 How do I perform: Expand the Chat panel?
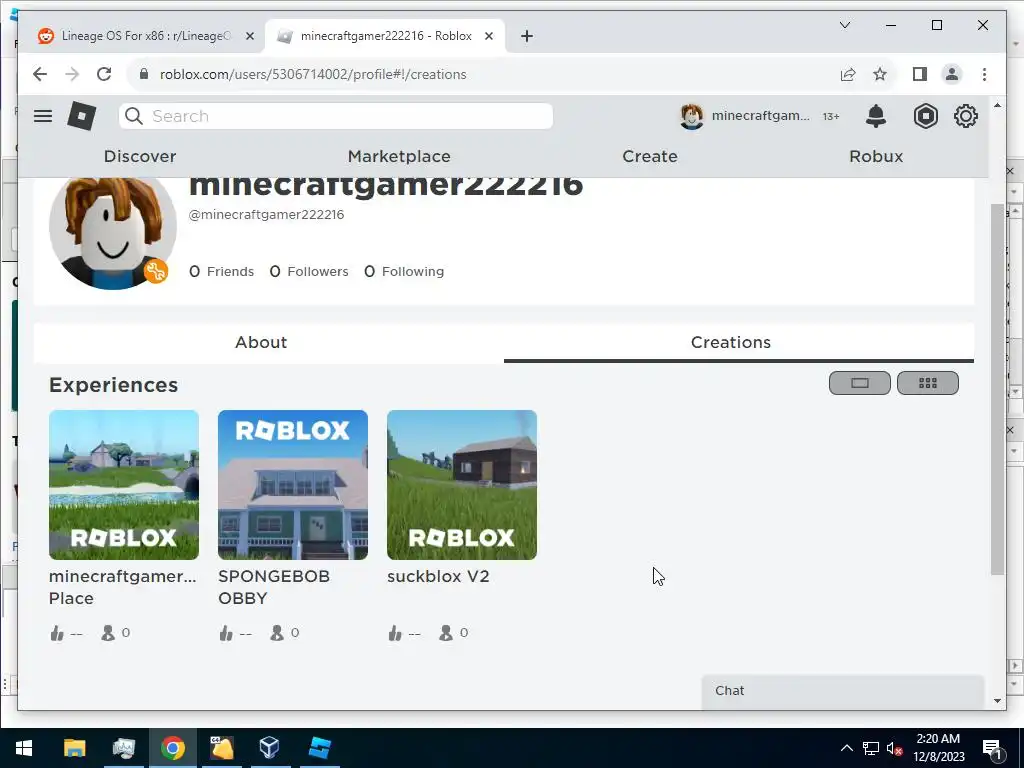pyautogui.click(x=842, y=691)
